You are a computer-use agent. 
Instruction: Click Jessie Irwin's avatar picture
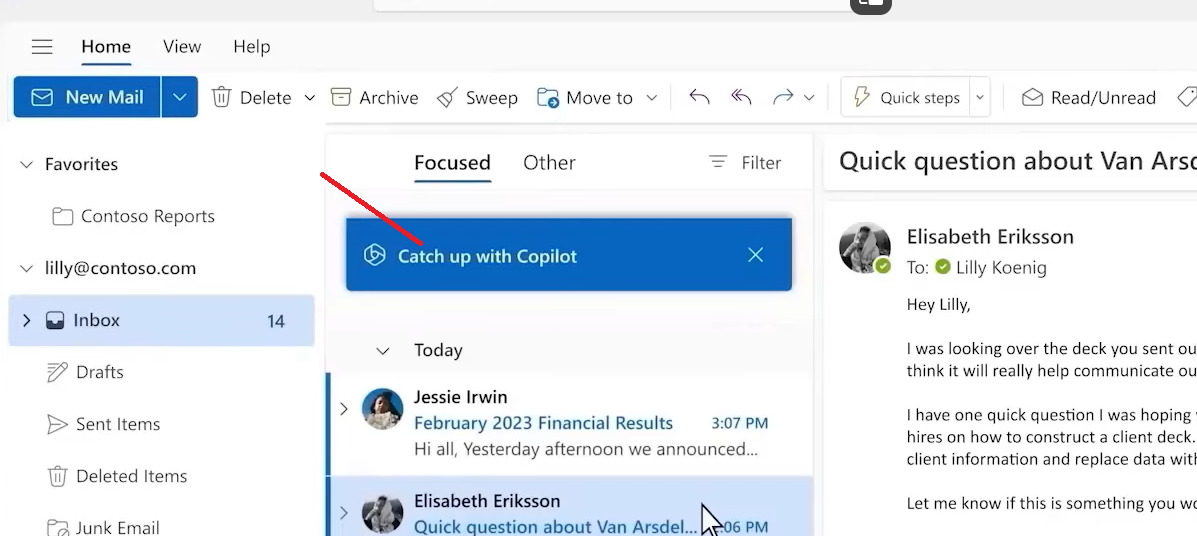(x=382, y=408)
